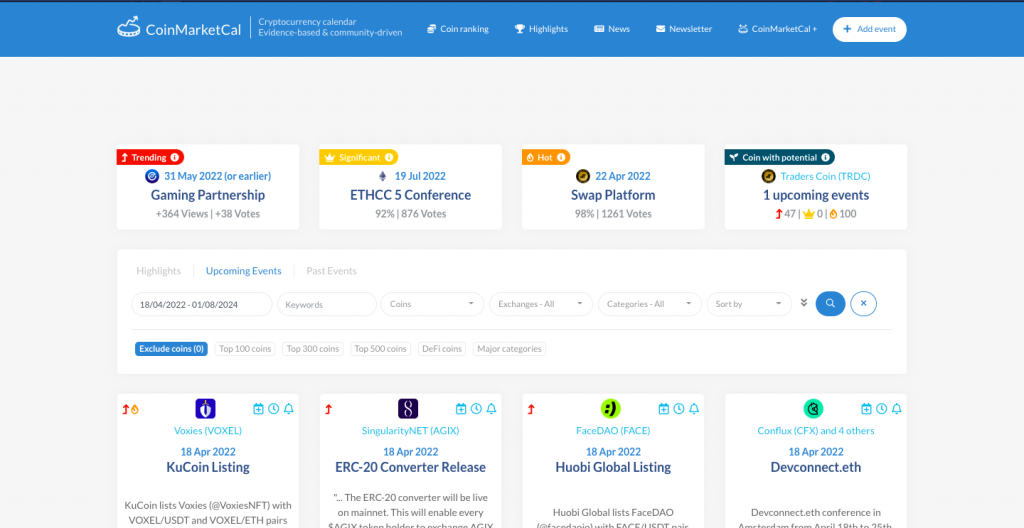
Task: Click the date range field
Action: [202, 304]
